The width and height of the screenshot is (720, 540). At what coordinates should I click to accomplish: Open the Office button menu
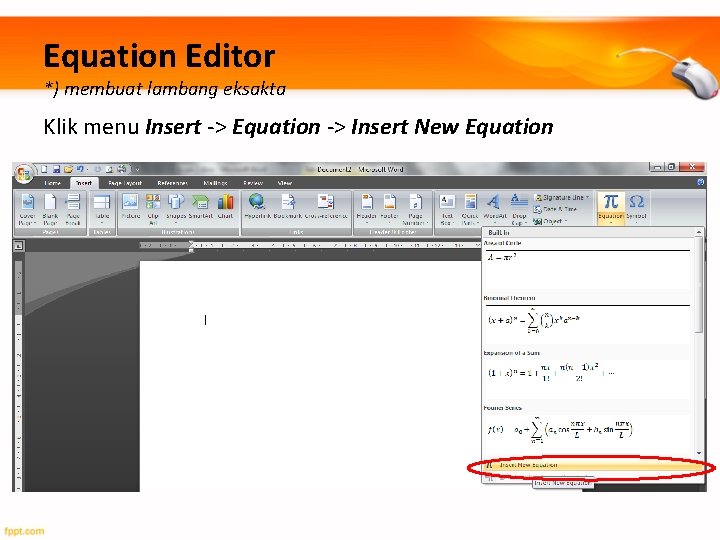point(23,174)
